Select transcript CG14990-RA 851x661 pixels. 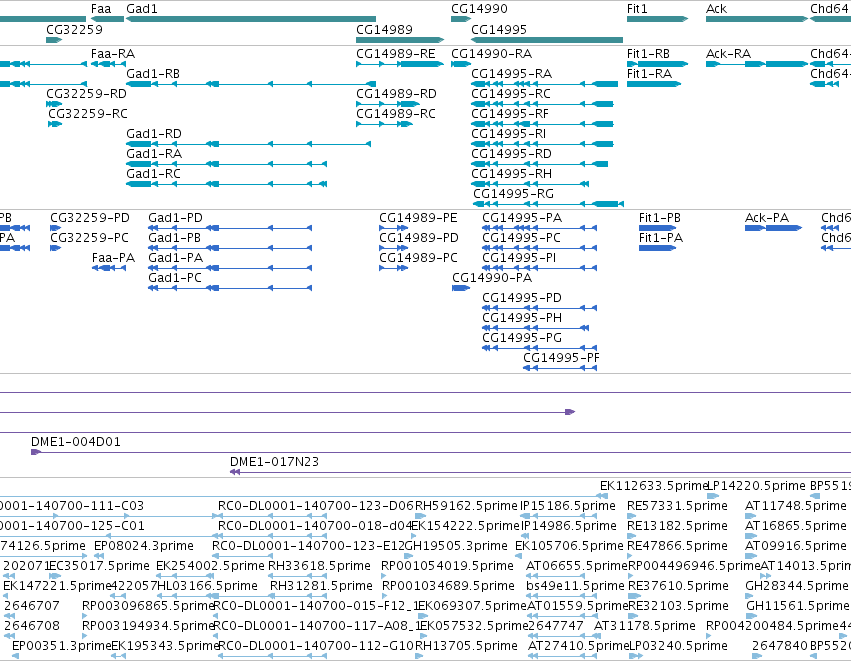461,64
